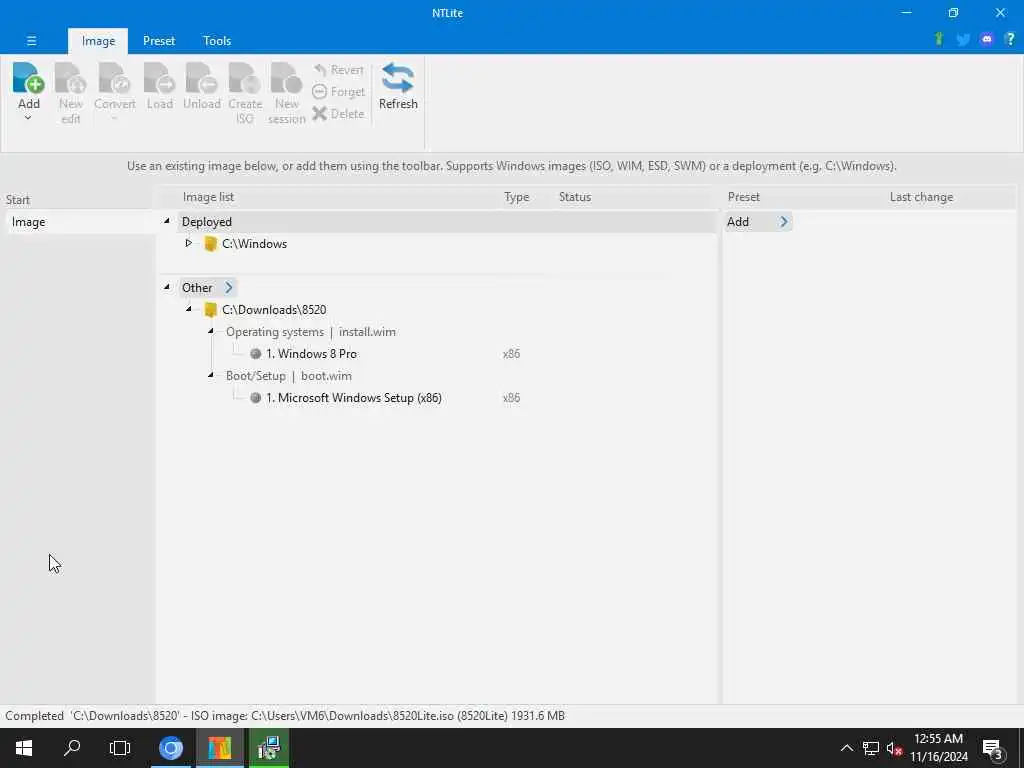The width and height of the screenshot is (1024, 768).
Task: Click the Last change column header
Action: [921, 197]
